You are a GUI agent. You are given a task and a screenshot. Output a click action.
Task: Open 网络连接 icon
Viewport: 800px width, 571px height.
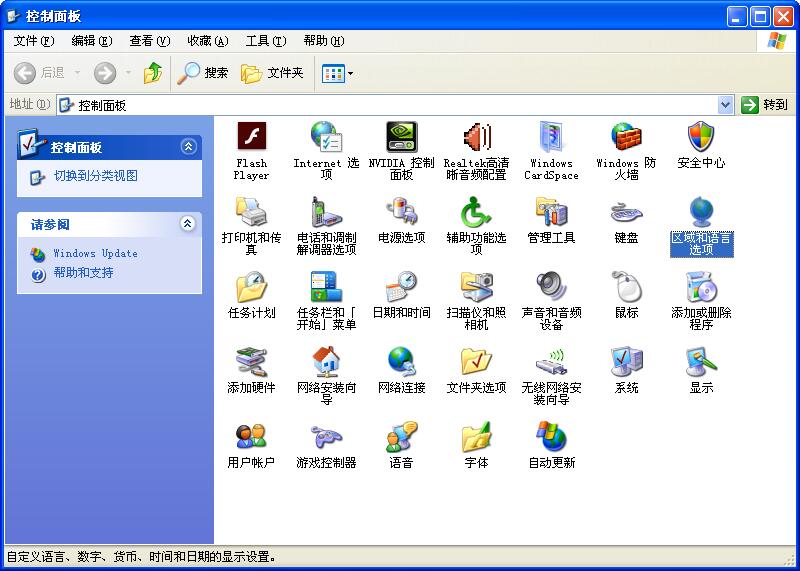[x=402, y=361]
